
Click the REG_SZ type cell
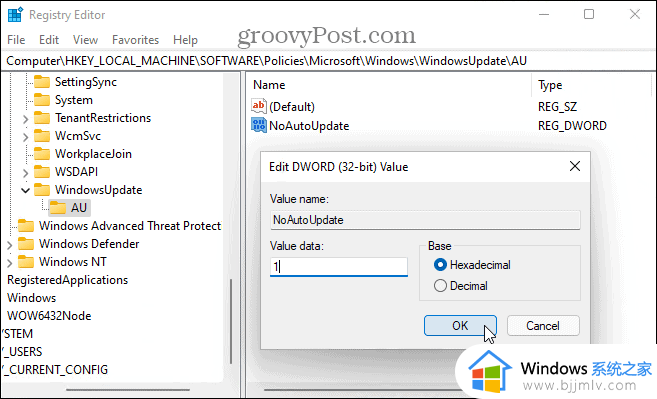coord(557,107)
